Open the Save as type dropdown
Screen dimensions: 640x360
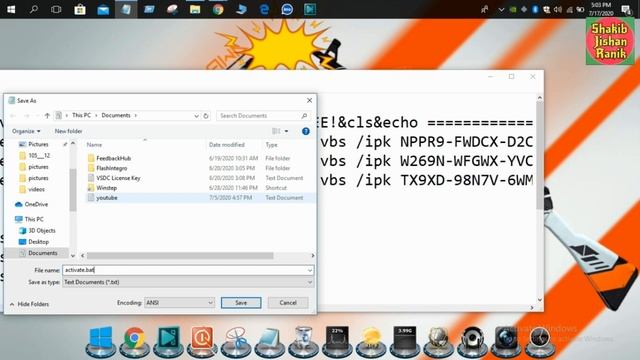point(188,282)
